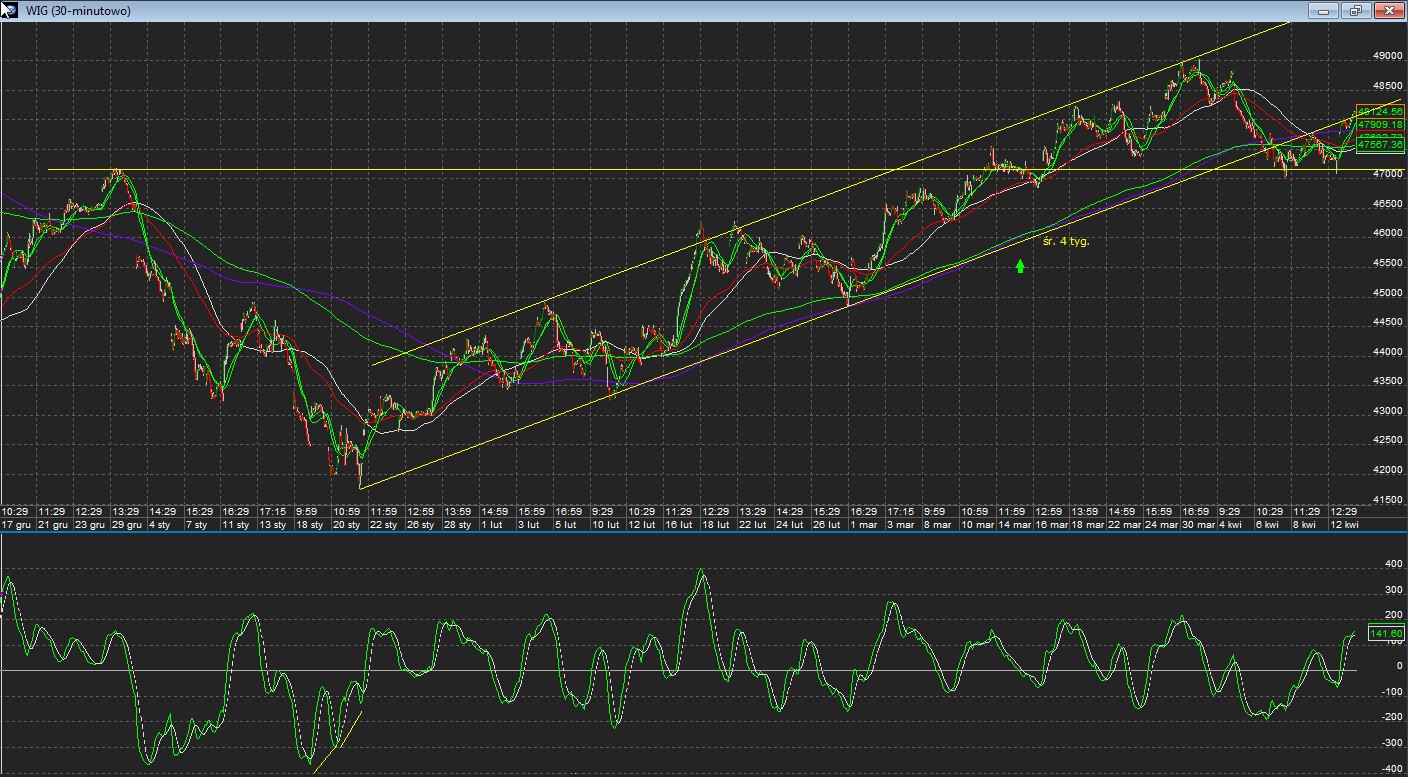The width and height of the screenshot is (1408, 777).
Task: Click the '1 mar' date on time axis
Action: (x=863, y=525)
